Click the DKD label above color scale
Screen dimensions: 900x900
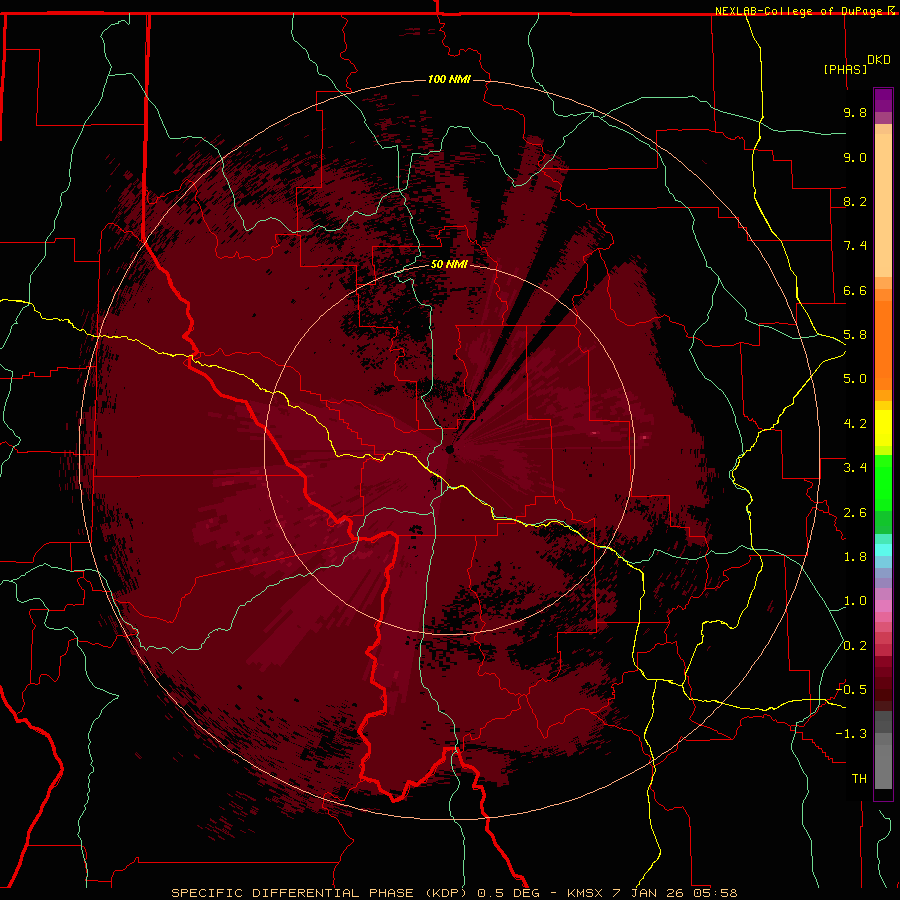(x=879, y=60)
